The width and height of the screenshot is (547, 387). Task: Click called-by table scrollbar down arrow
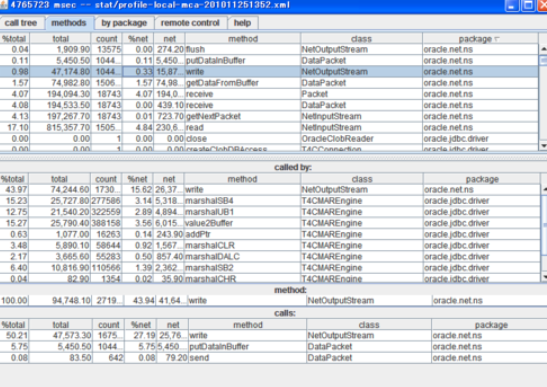[x=544, y=277]
